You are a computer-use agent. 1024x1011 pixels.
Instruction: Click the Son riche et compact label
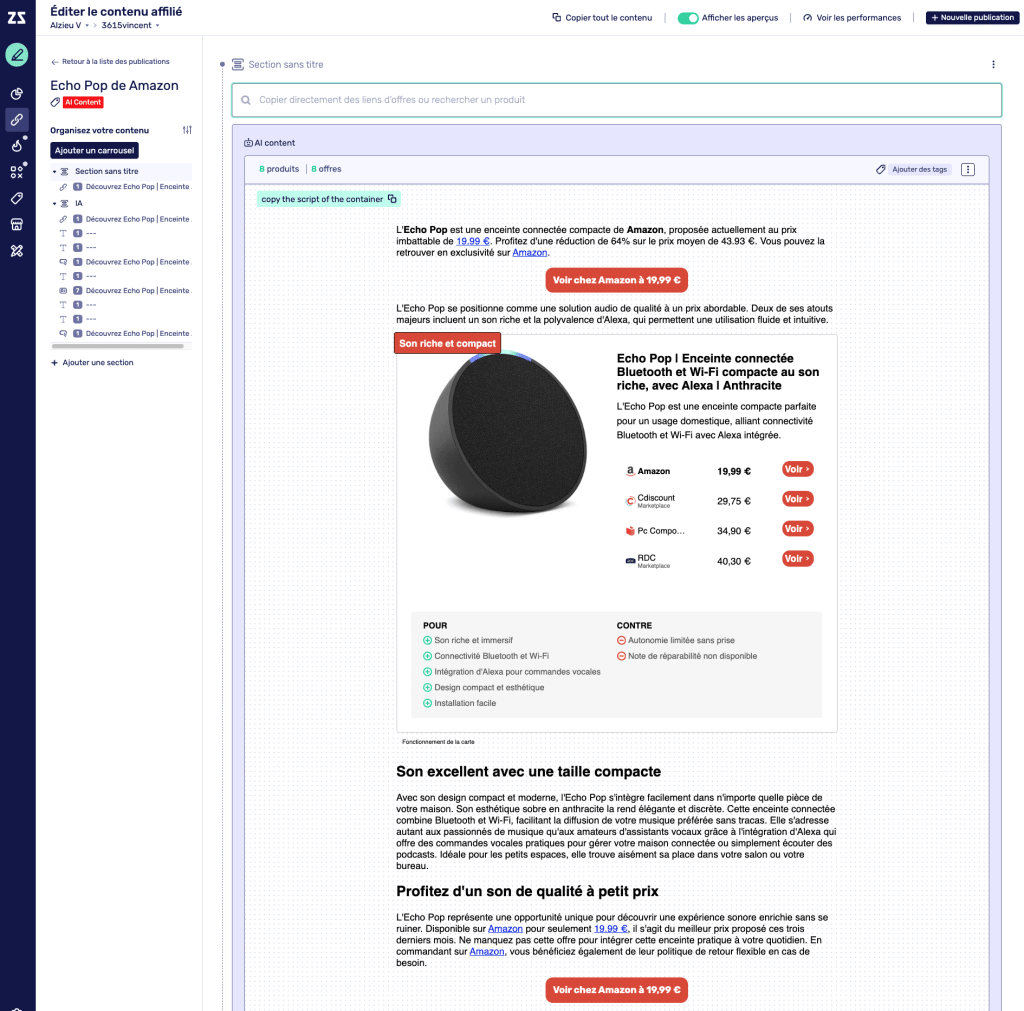(x=447, y=344)
